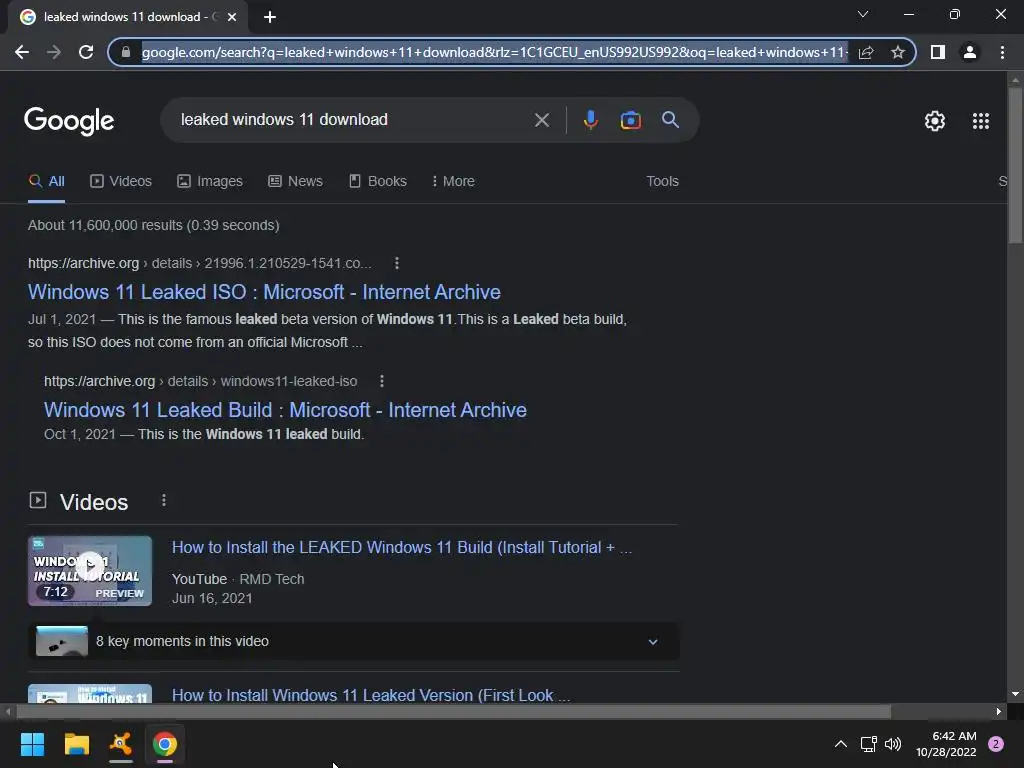The image size is (1024, 768).
Task: Open the search Tools option
Action: pyautogui.click(x=662, y=181)
